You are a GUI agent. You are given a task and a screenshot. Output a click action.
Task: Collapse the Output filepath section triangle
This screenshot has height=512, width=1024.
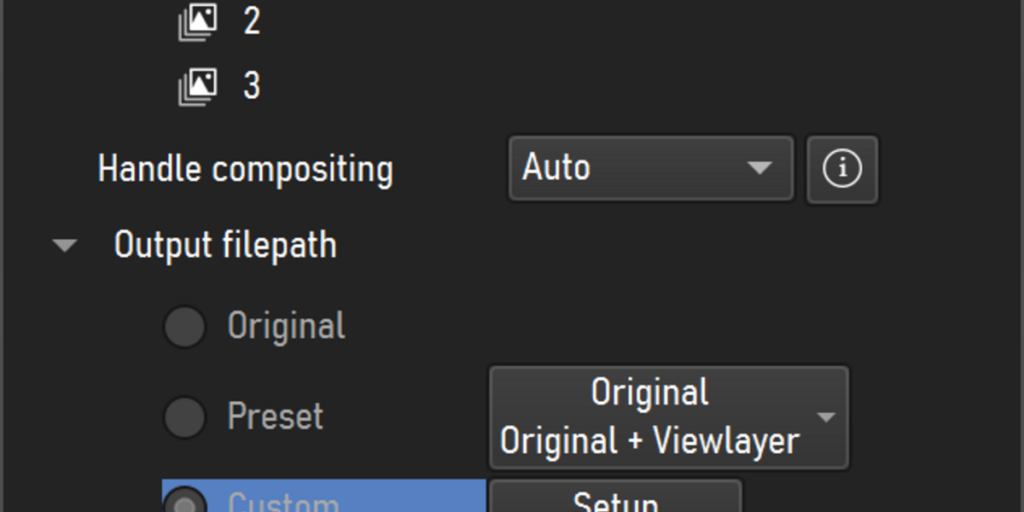point(65,246)
